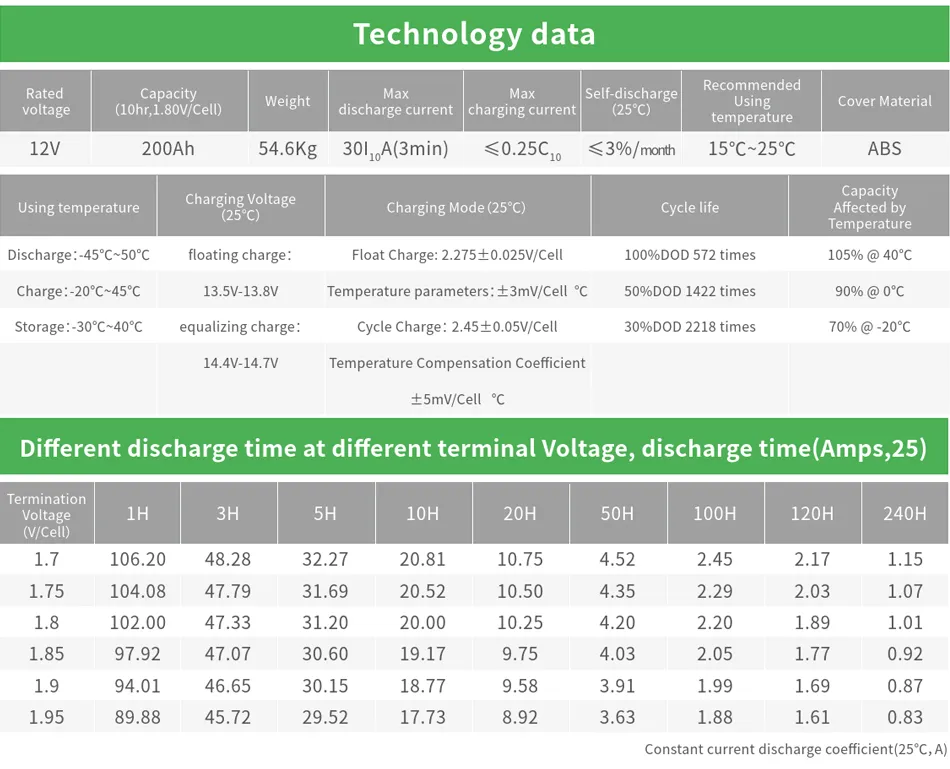
Task: Select the "Rated voltage" column header
Action: (x=45, y=101)
